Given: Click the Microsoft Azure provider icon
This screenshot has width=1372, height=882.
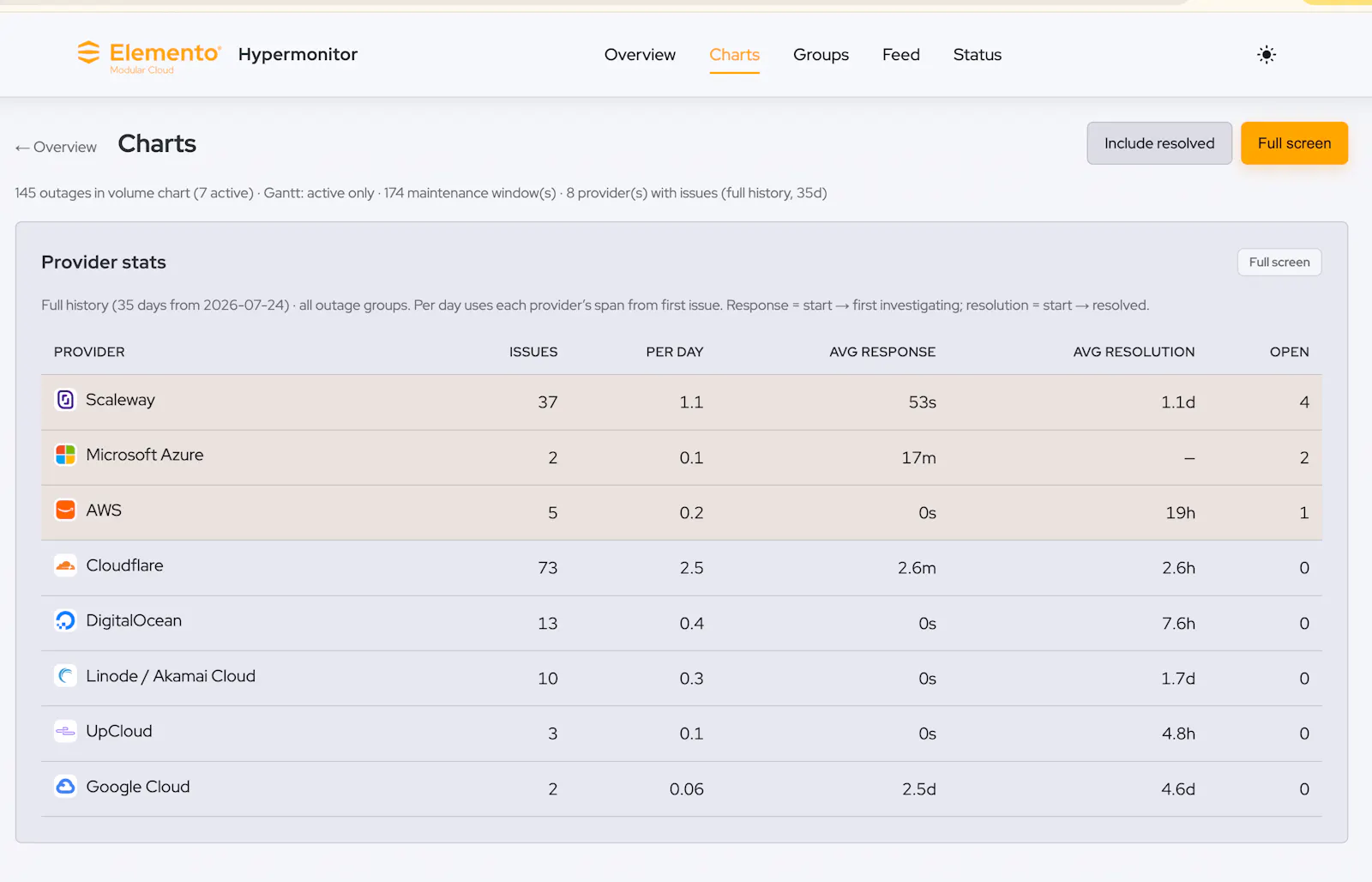Looking at the screenshot, I should pos(65,455).
